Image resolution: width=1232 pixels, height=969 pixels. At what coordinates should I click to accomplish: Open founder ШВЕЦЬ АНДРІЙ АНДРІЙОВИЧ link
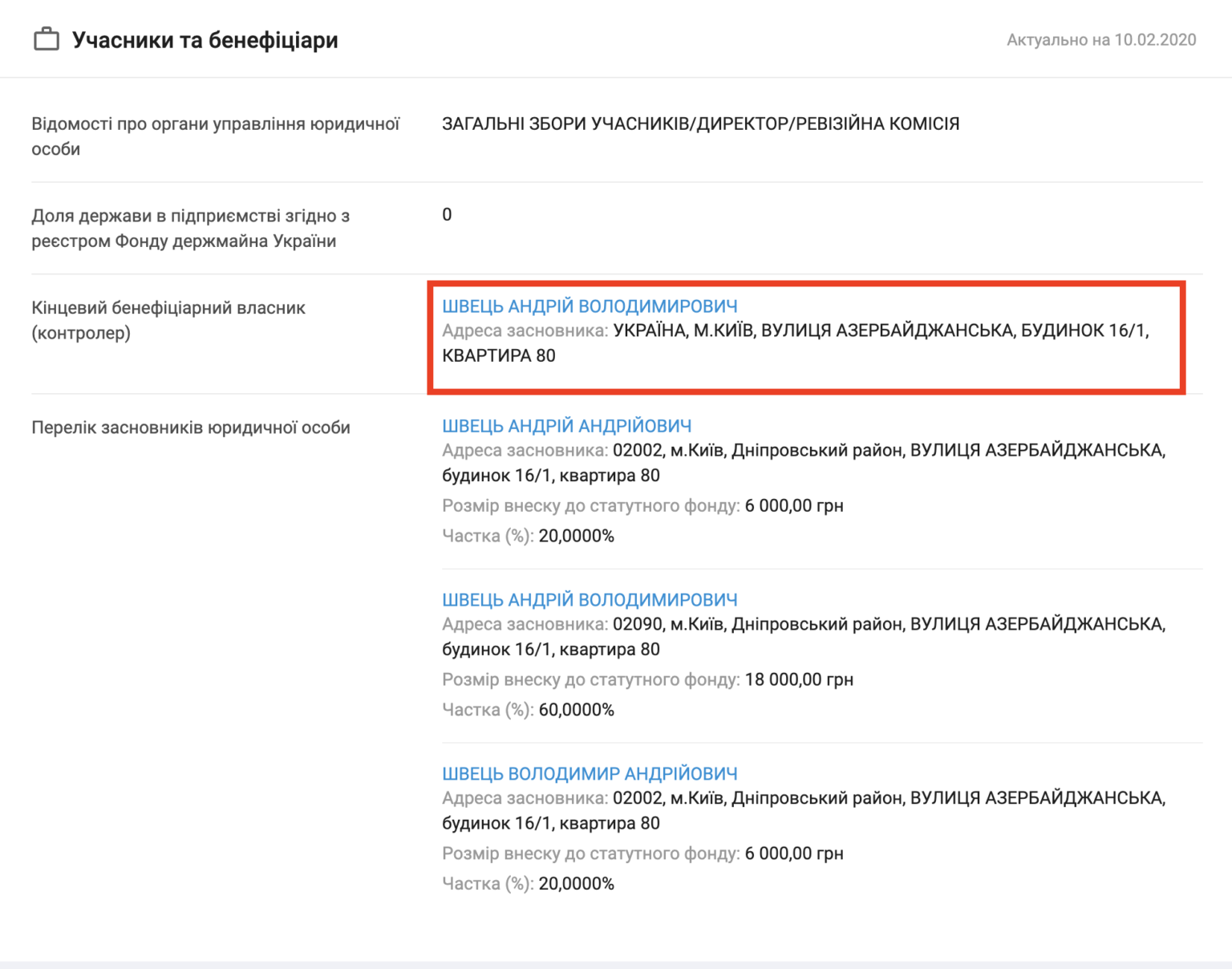click(566, 426)
